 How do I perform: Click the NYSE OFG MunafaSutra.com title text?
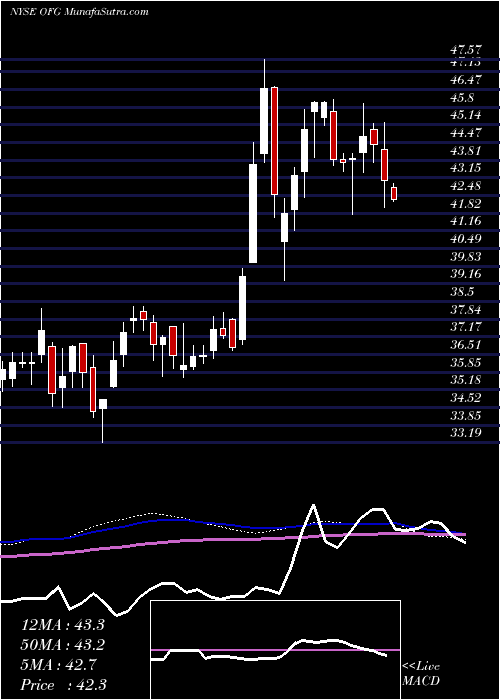pyautogui.click(x=79, y=12)
